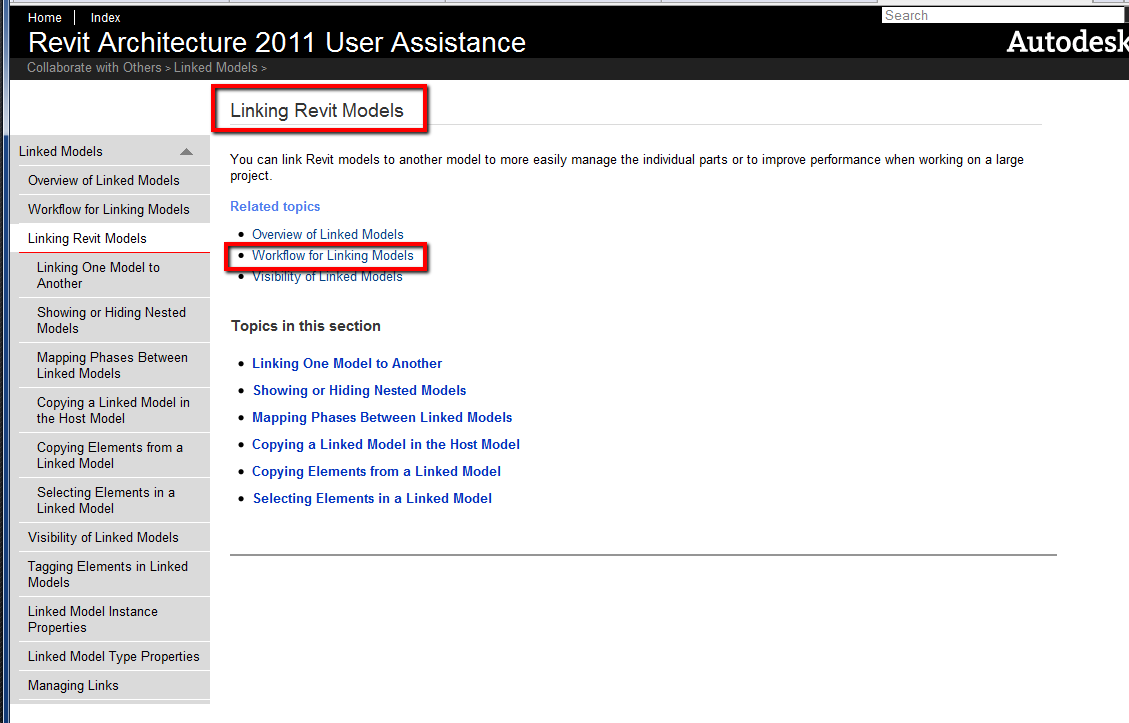Open Showing or Hiding Nested Models sidebar item

(112, 320)
